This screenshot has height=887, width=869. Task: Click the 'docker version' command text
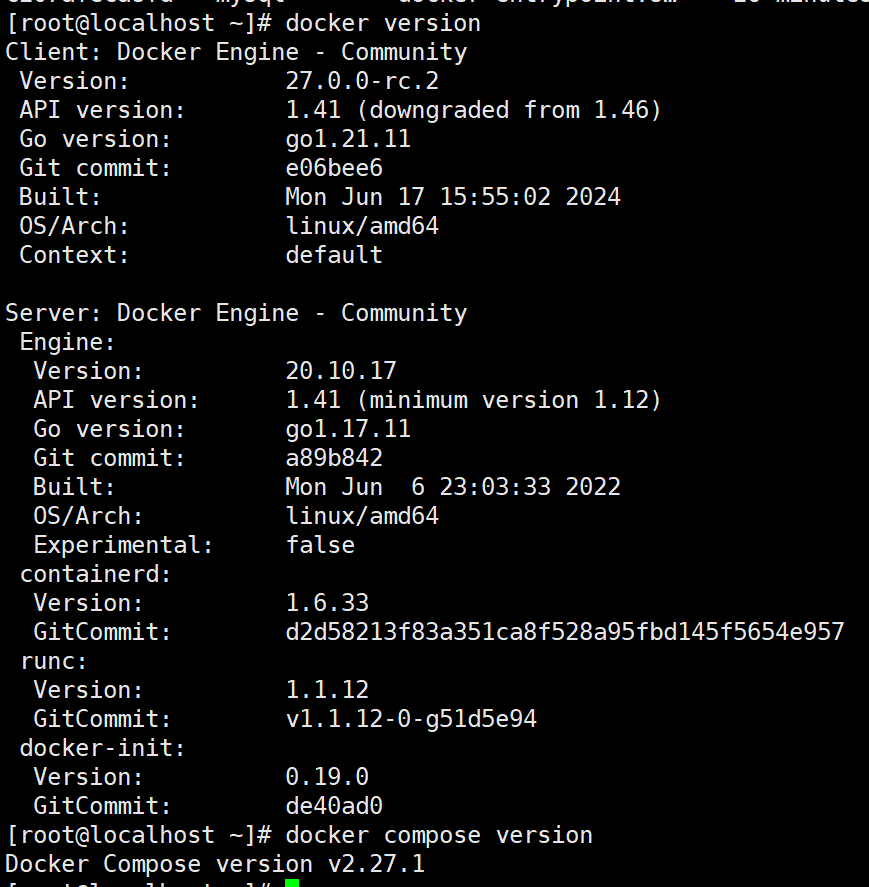tap(383, 22)
